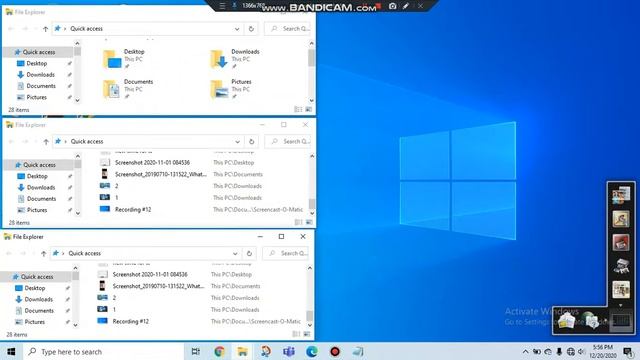Open Desktop folder tile in top Explorer window
The height and width of the screenshot is (360, 640).
click(x=124, y=59)
